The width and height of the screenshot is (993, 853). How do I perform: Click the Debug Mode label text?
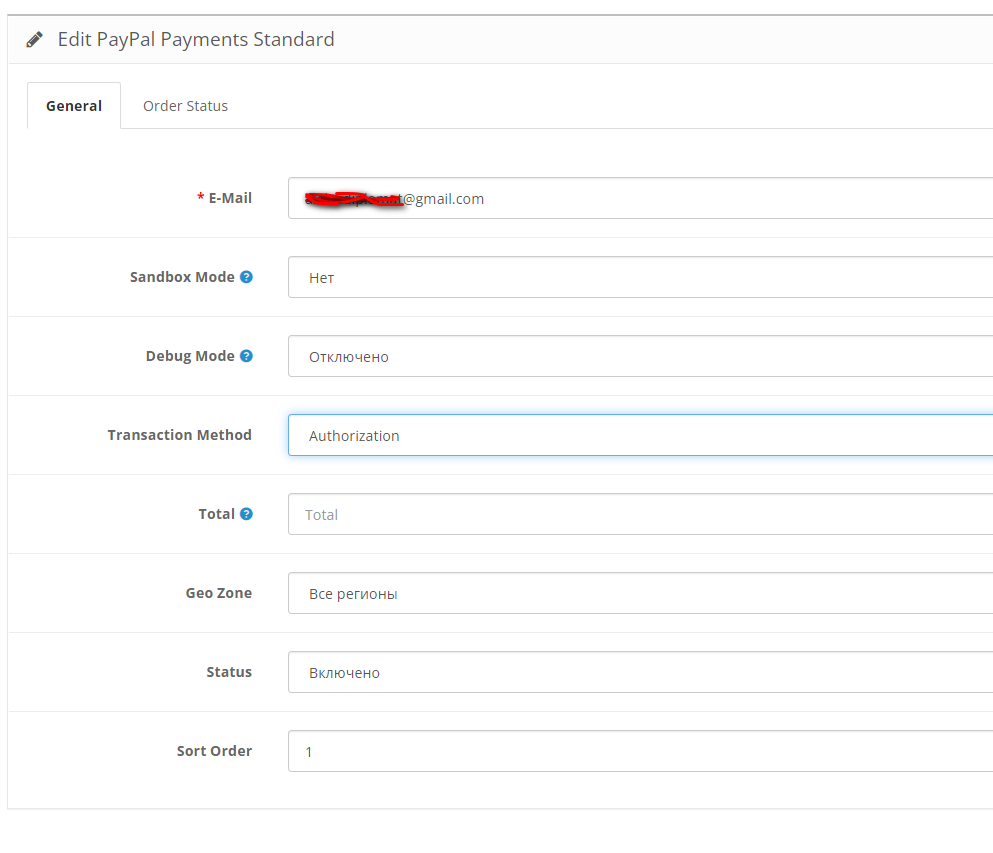(x=190, y=356)
